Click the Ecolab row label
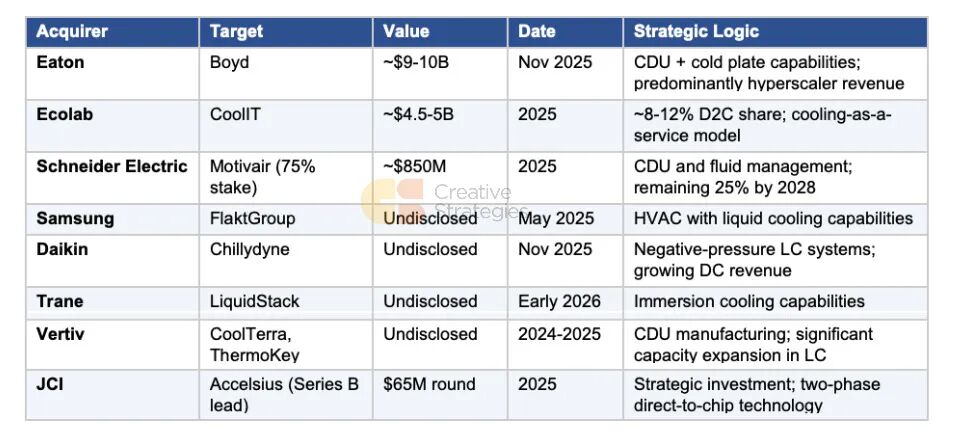This screenshot has width=962, height=448. pos(65,114)
